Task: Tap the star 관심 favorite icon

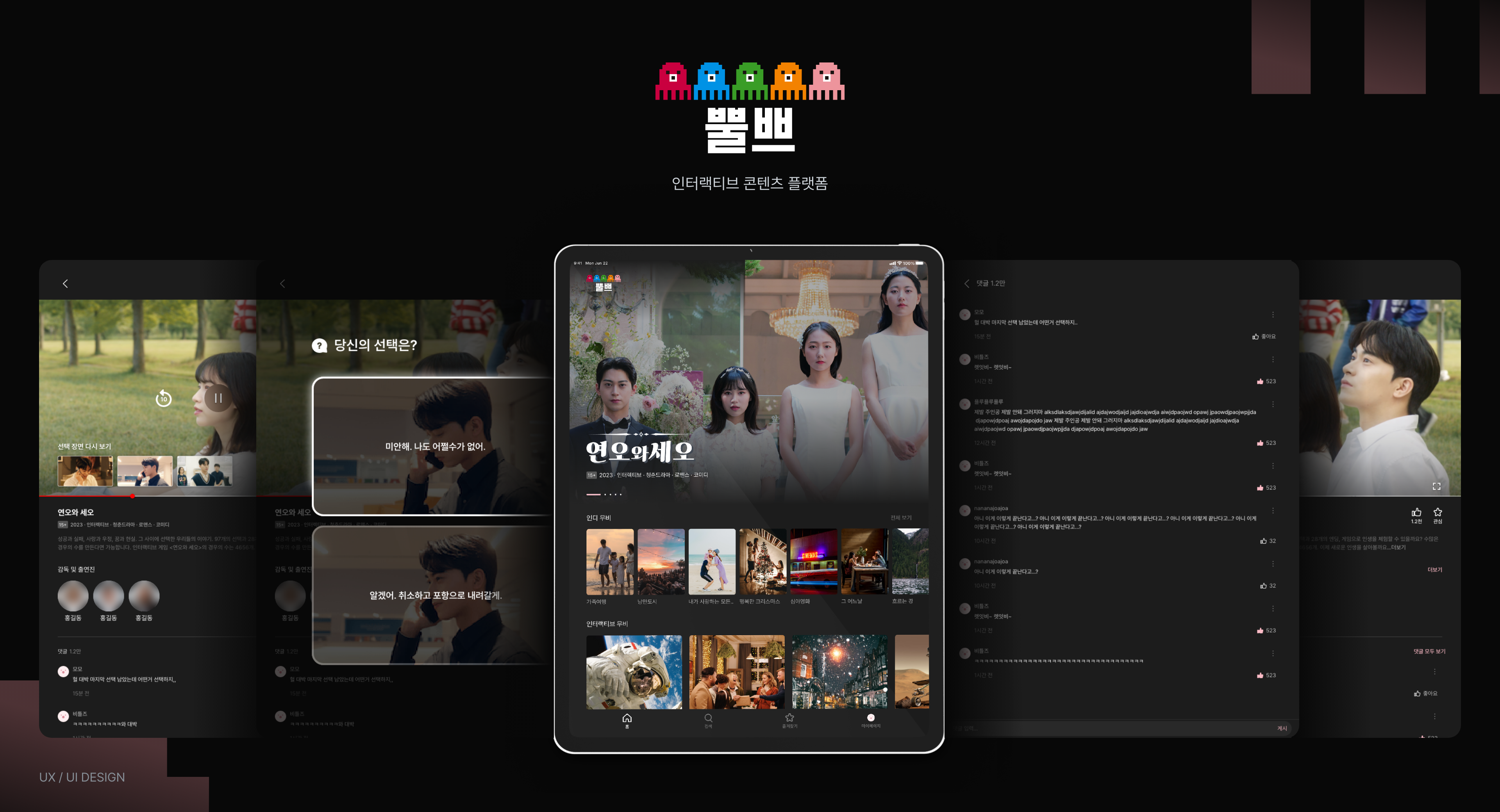Action: click(x=1437, y=512)
